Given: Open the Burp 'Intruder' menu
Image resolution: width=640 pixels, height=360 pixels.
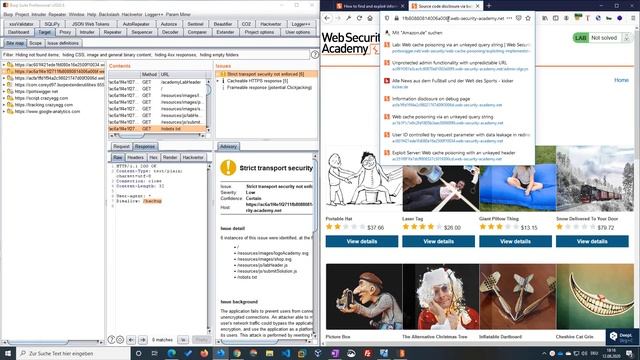Looking at the screenshot, I should pos(39,14).
